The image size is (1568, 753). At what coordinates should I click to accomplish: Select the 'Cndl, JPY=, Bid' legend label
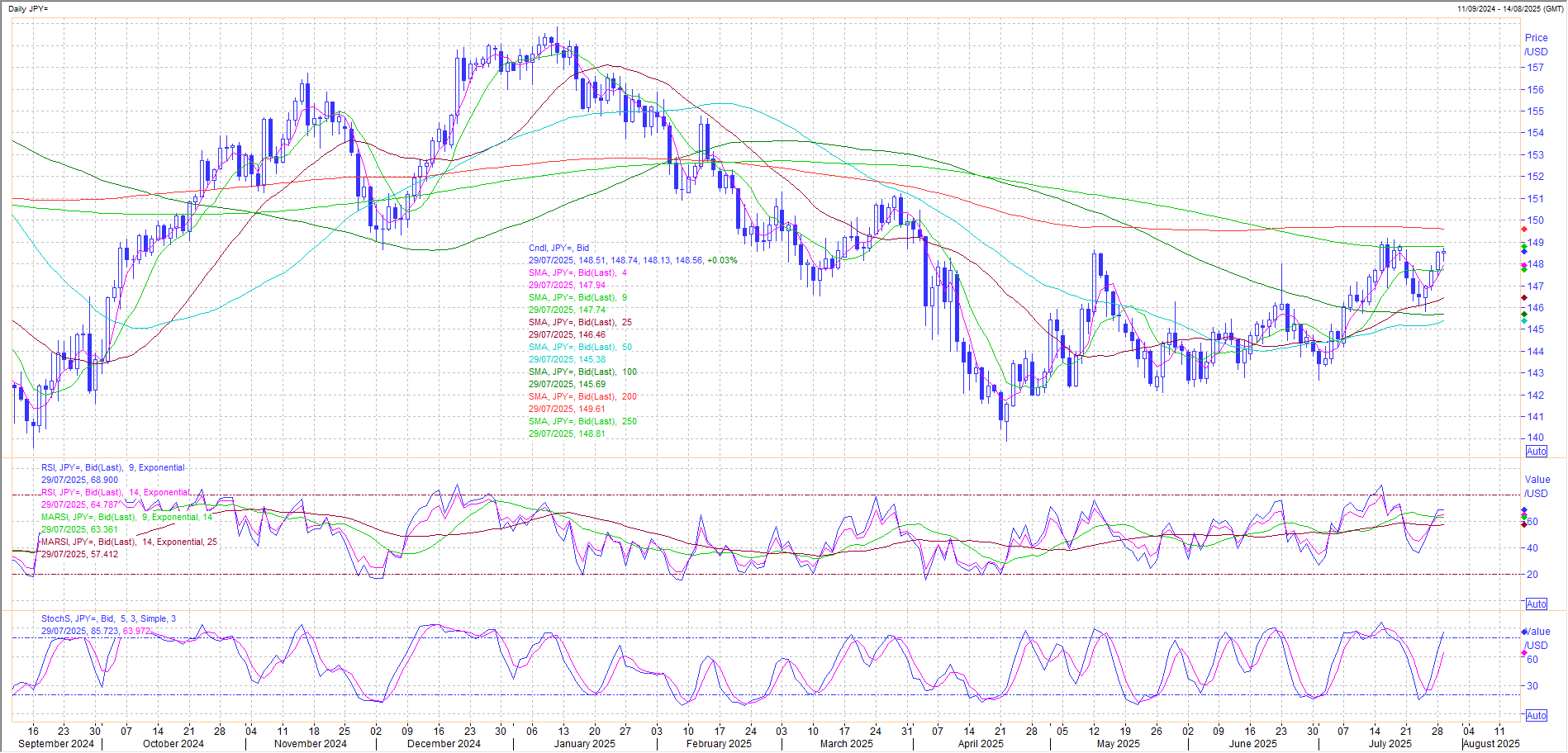[559, 248]
